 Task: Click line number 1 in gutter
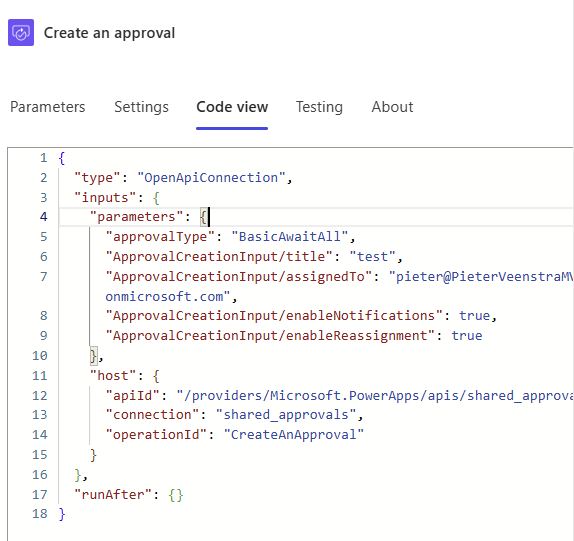[x=44, y=158]
